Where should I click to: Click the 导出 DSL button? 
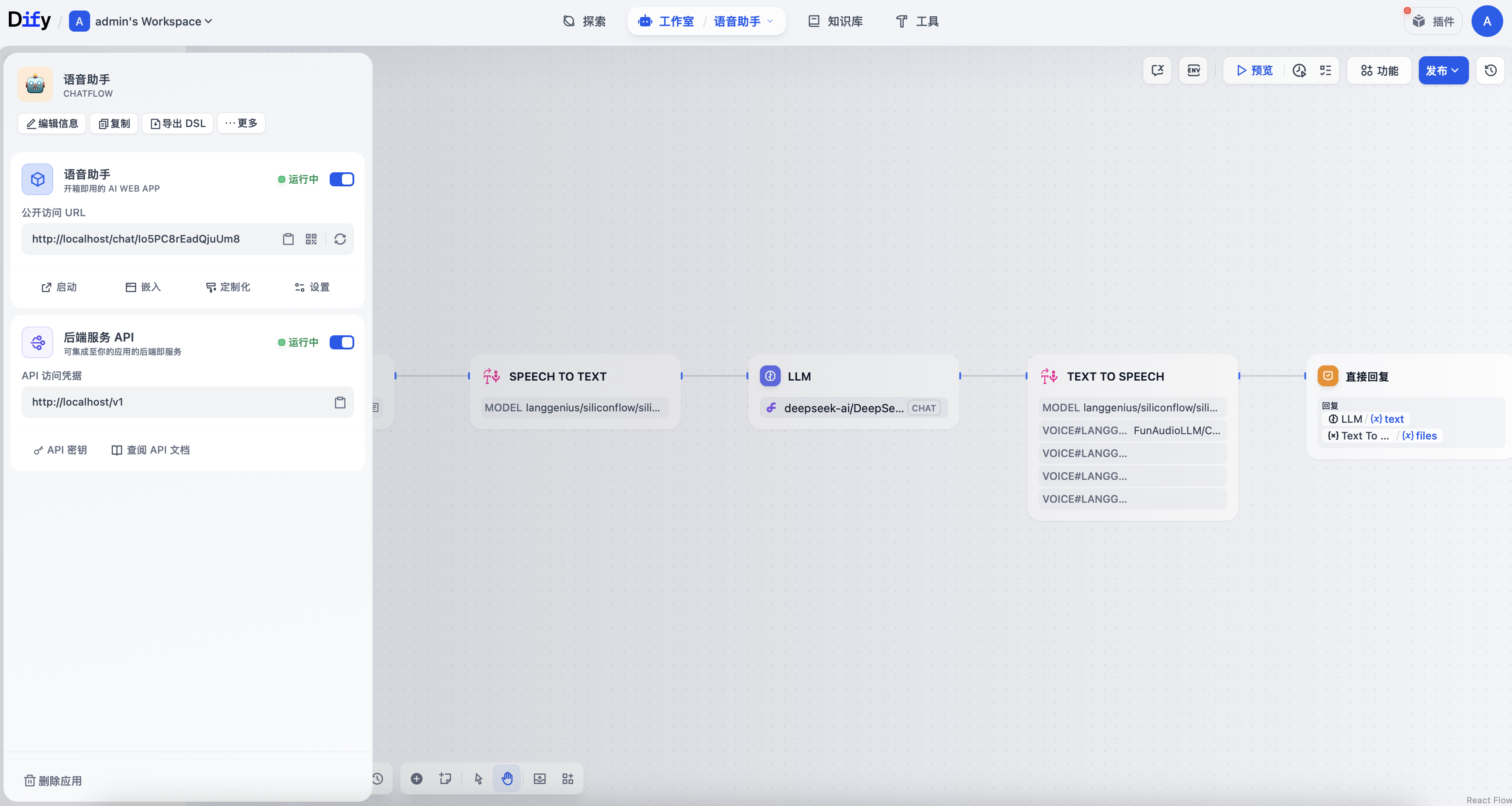[178, 123]
